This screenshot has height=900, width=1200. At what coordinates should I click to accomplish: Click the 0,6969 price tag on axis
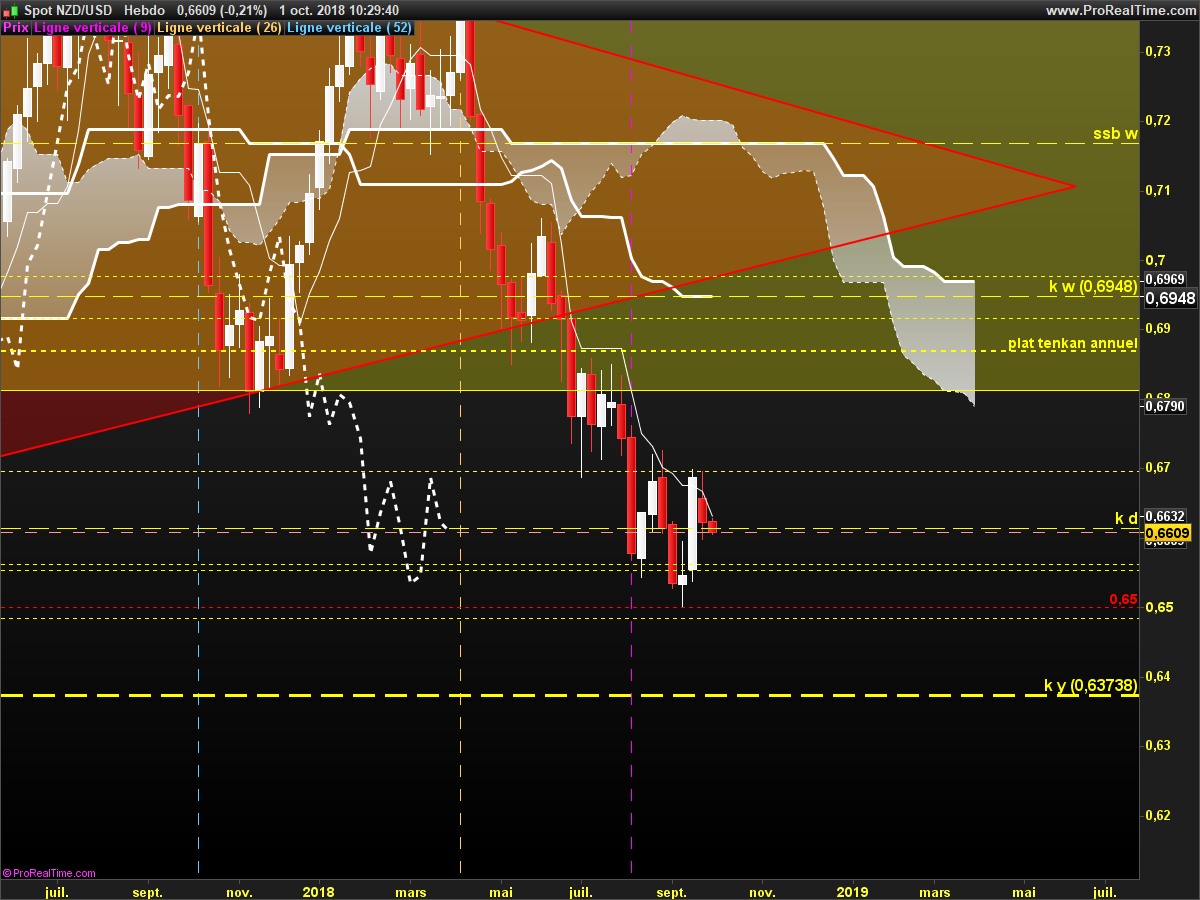[x=1164, y=279]
